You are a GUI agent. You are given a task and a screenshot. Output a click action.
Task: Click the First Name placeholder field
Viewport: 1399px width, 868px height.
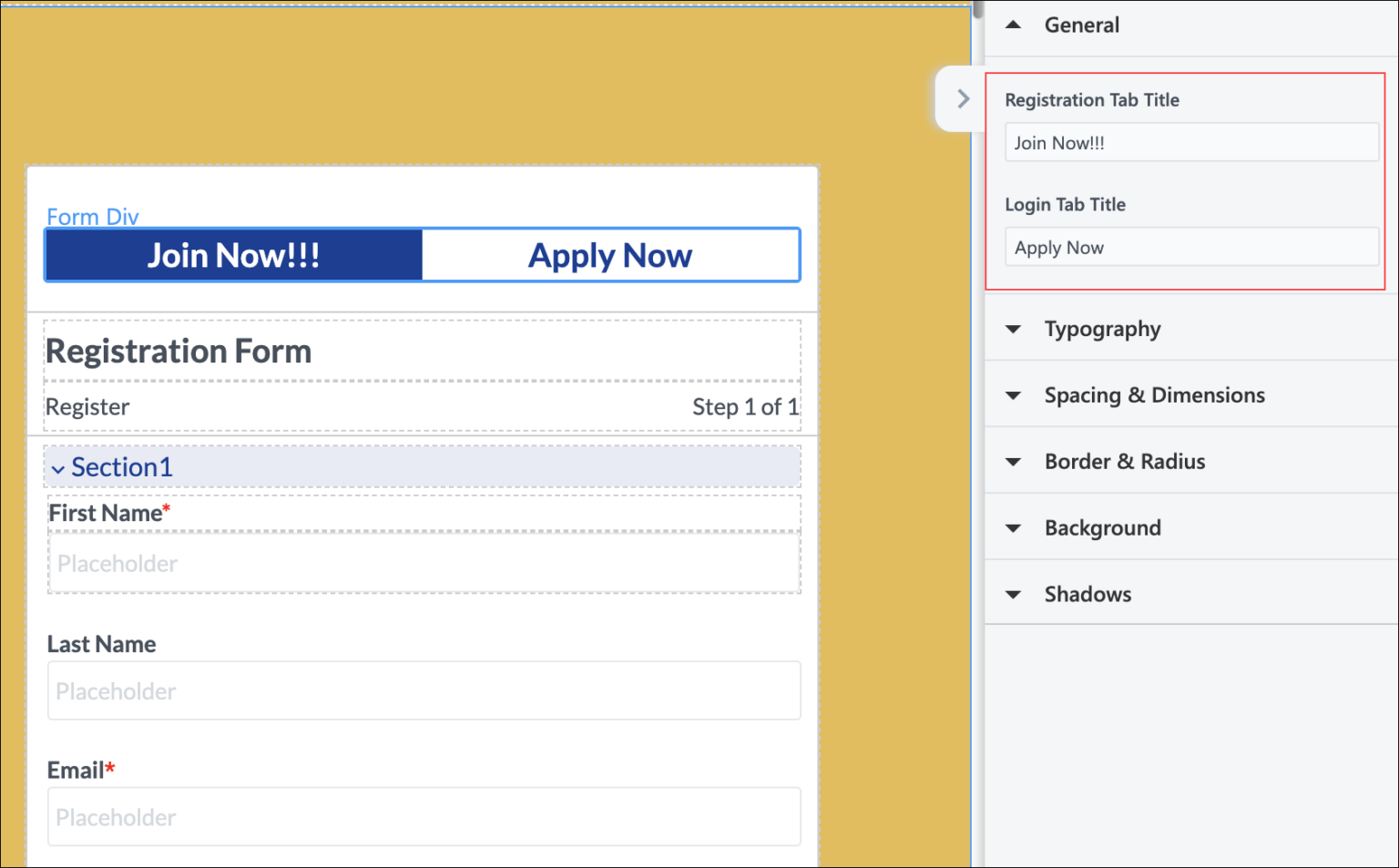point(424,564)
